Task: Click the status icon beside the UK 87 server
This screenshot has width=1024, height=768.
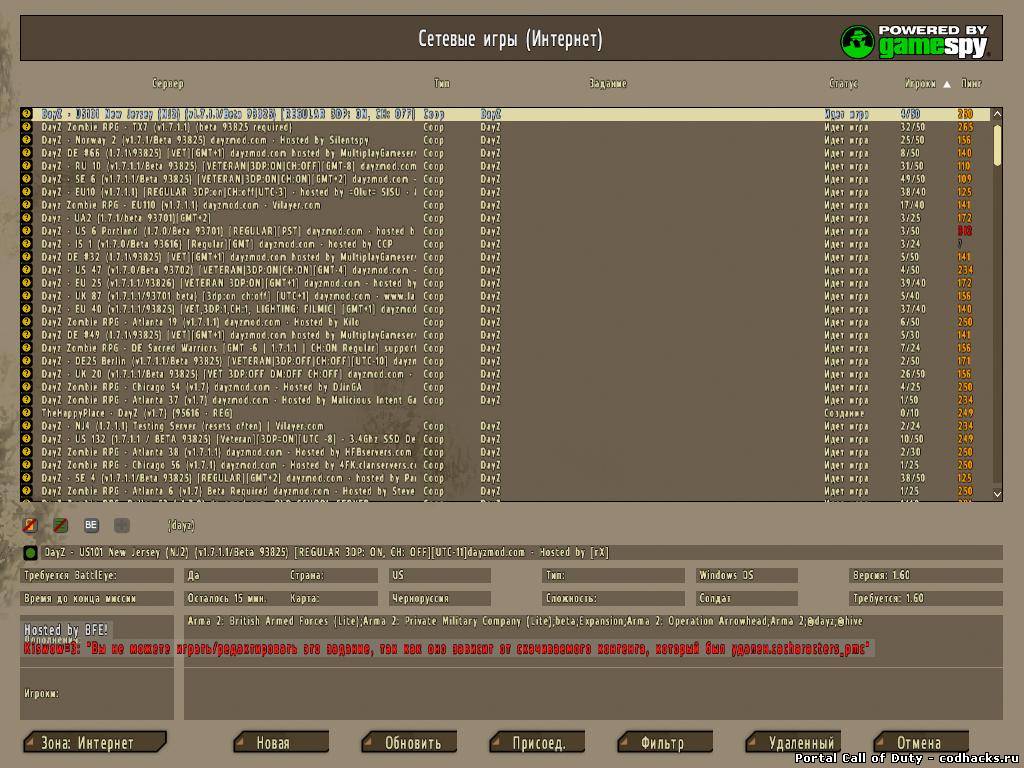Action: click(26, 296)
